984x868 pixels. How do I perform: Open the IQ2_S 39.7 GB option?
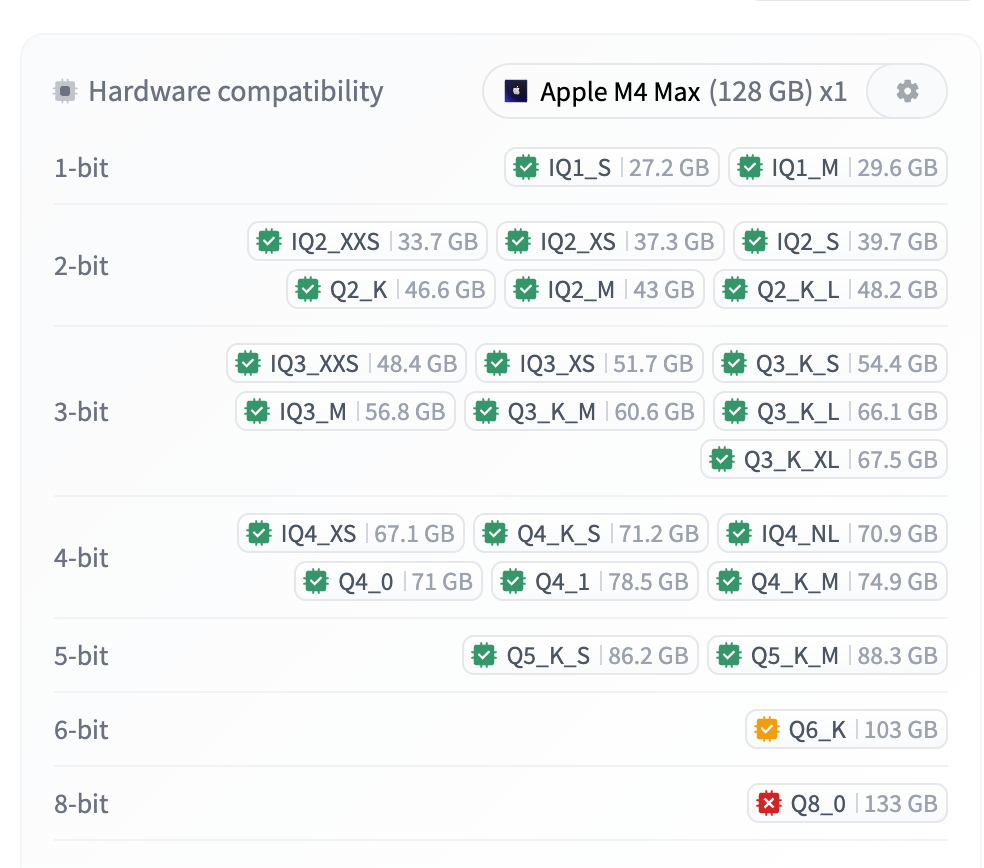pyautogui.click(x=840, y=241)
